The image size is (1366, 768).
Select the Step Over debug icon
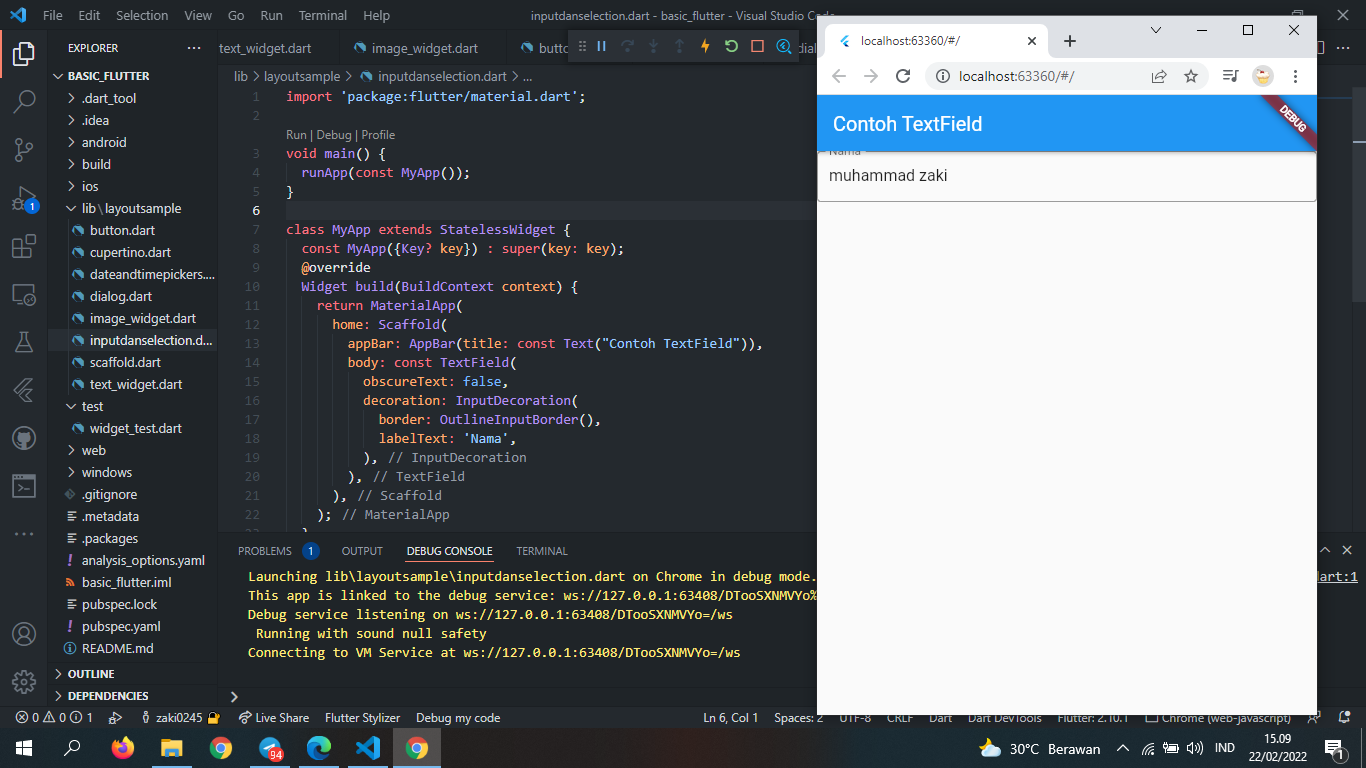point(628,47)
